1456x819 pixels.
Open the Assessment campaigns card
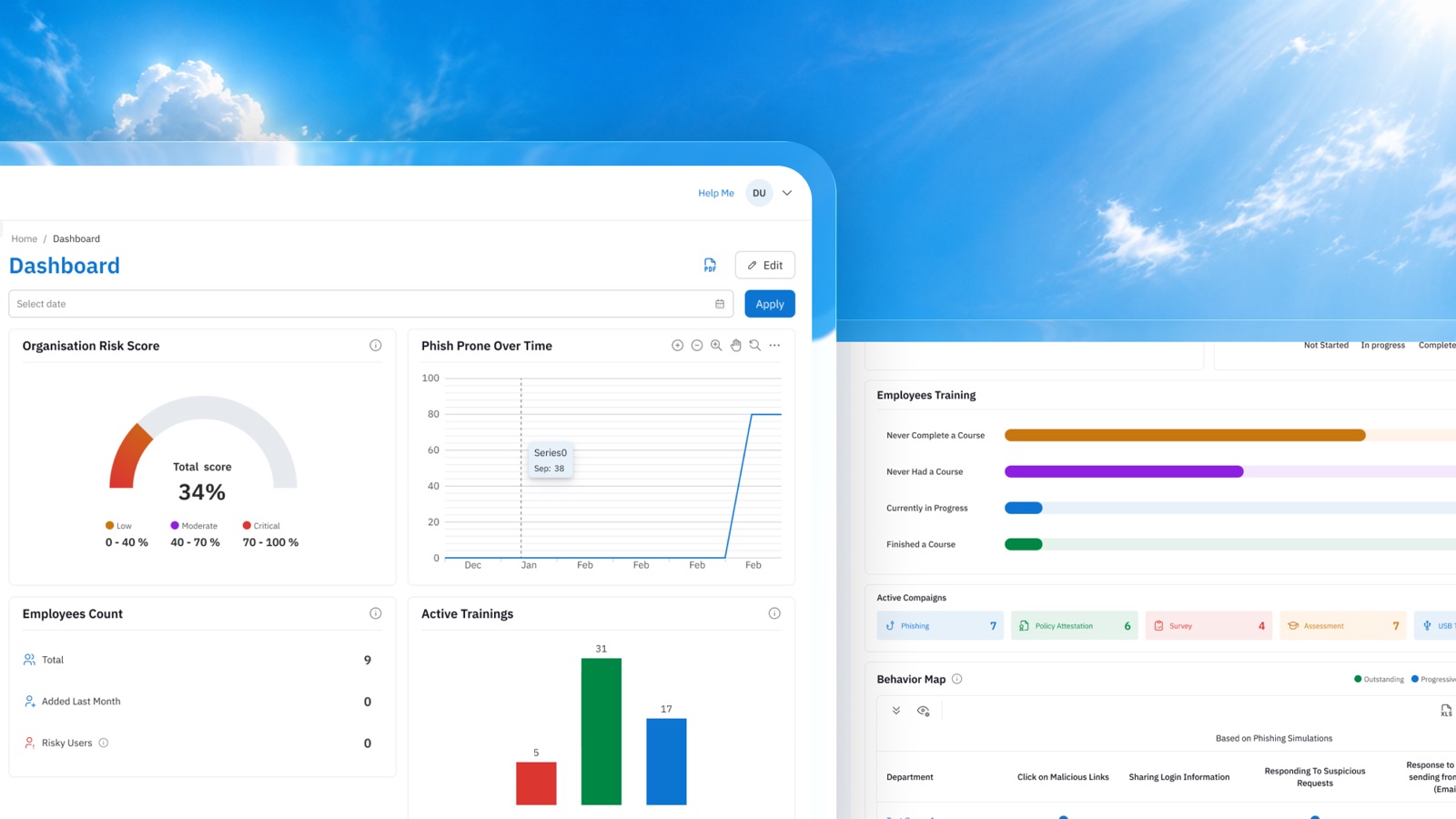[1343, 626]
